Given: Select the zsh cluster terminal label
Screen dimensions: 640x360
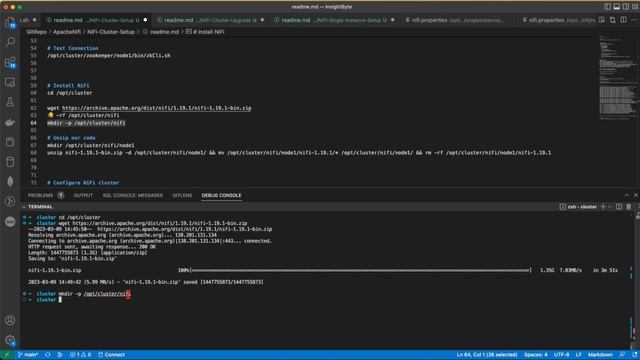Looking at the screenshot, I should point(578,207).
